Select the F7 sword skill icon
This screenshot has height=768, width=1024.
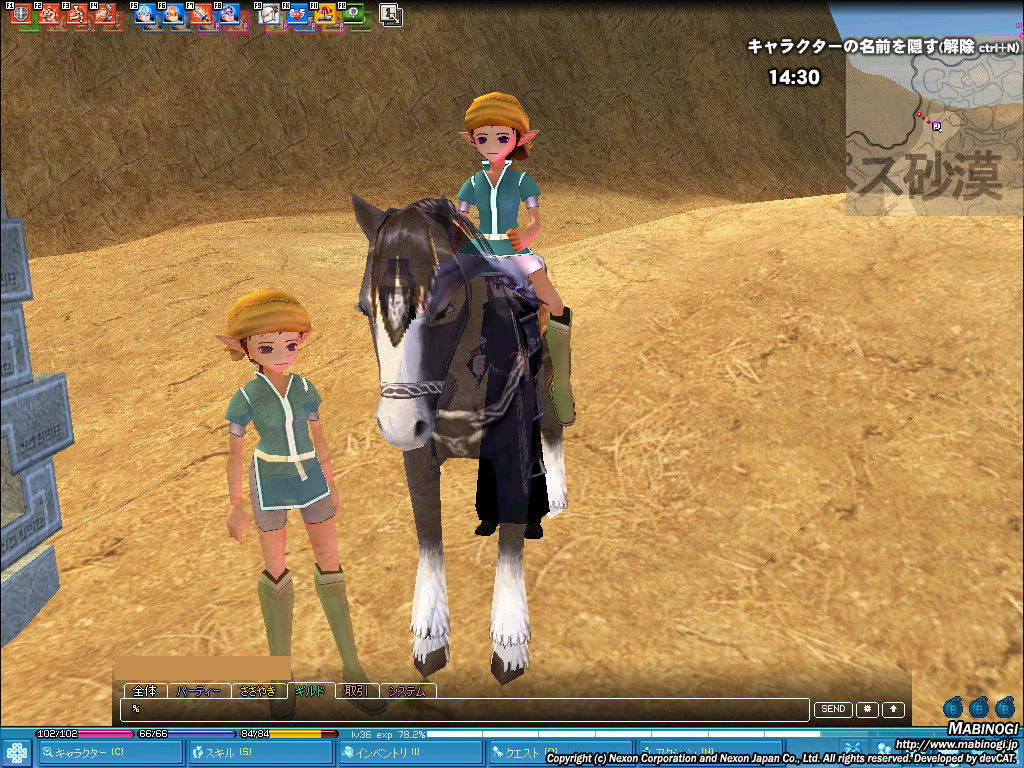click(201, 13)
